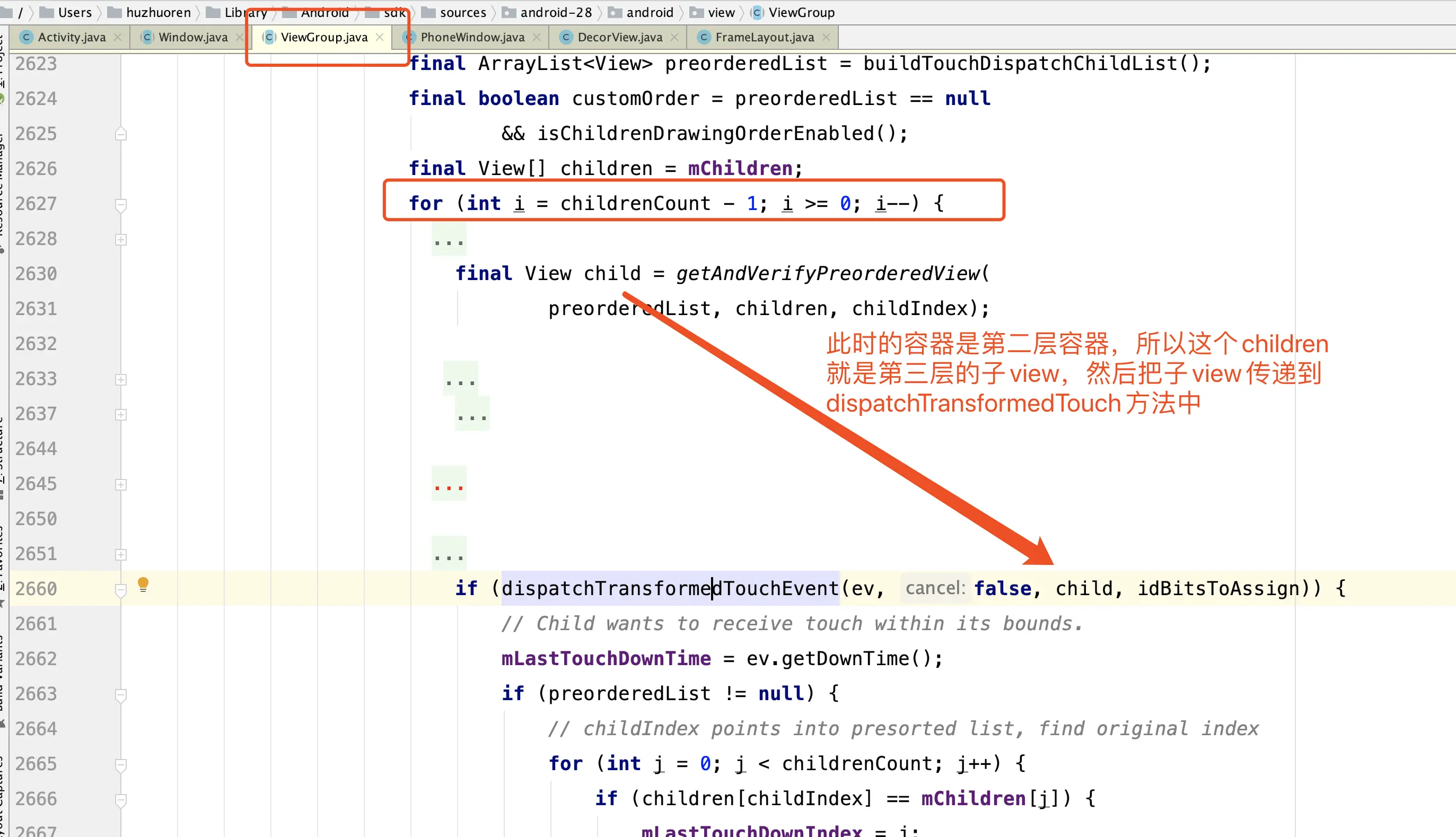
Task: Click the ViewGroup class breadcrumb
Action: tap(801, 13)
